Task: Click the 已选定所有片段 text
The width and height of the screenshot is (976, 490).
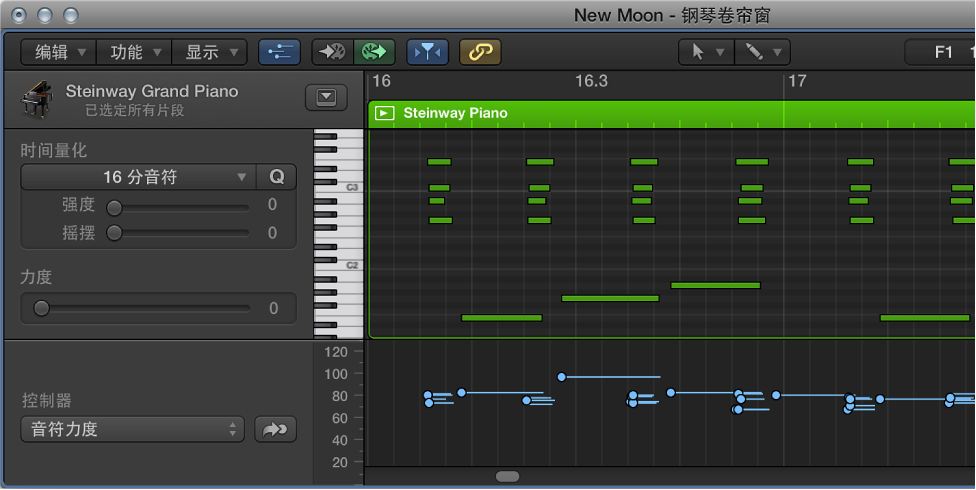Action: (134, 111)
